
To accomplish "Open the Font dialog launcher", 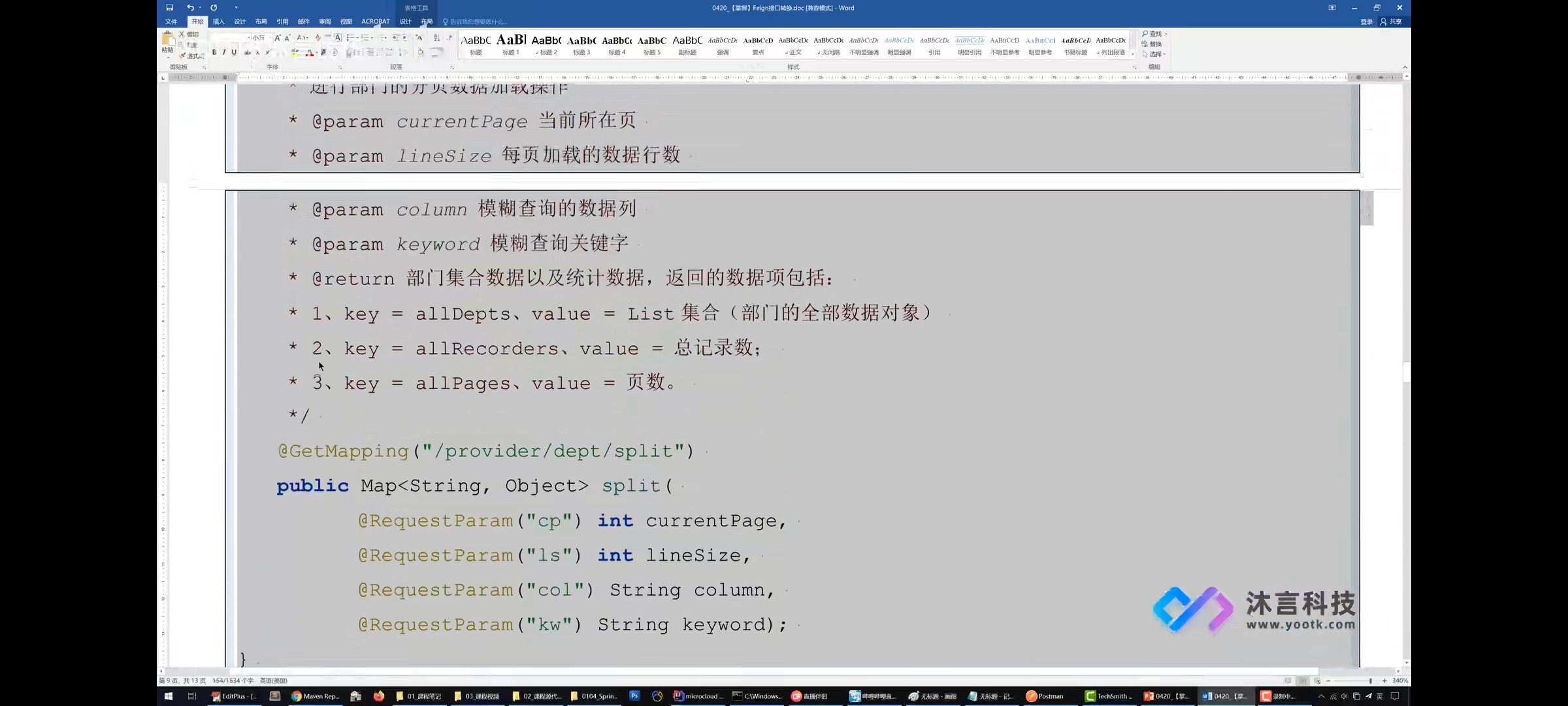I will tap(340, 67).
